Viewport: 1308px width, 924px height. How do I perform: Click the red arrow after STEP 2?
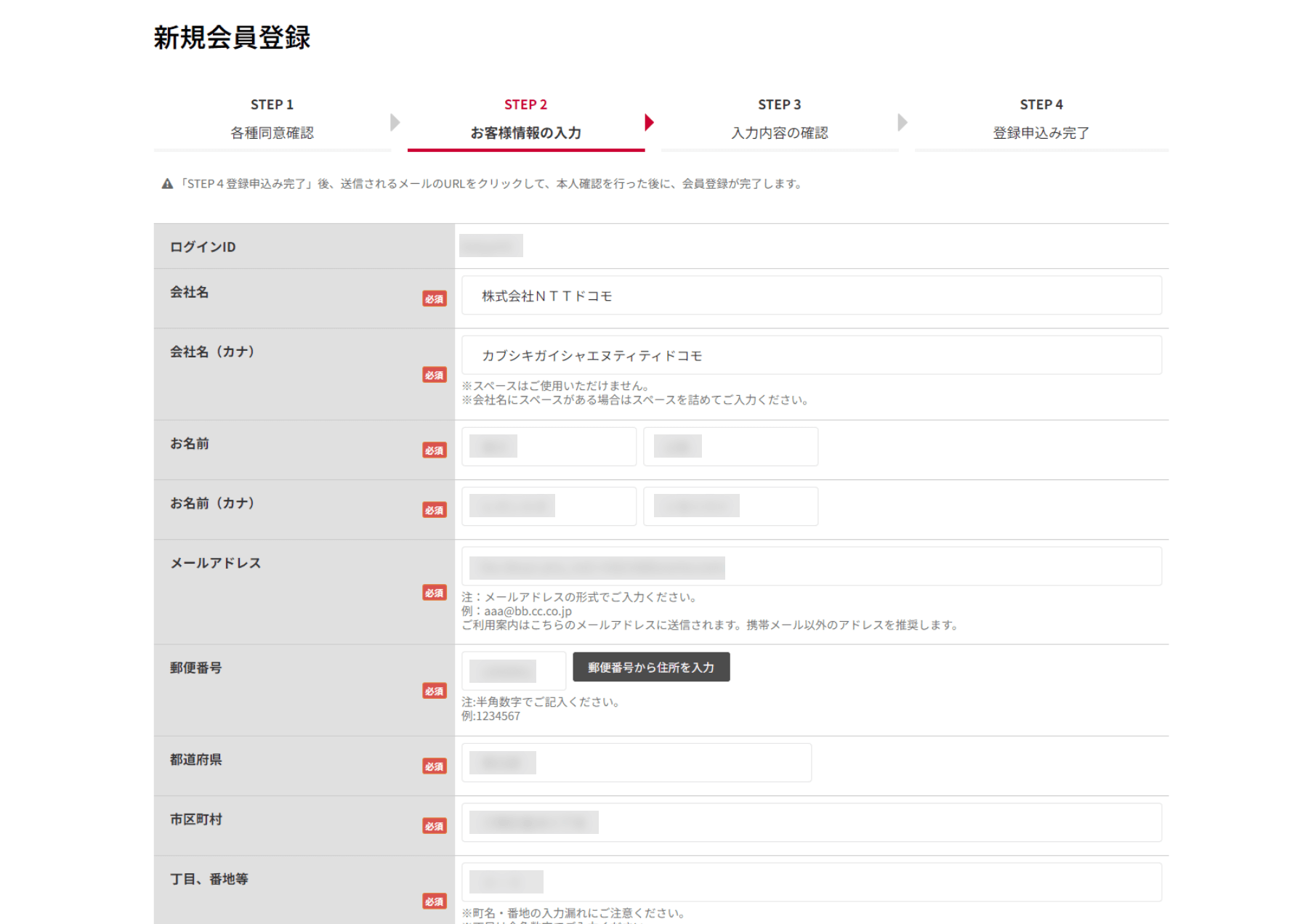(650, 122)
